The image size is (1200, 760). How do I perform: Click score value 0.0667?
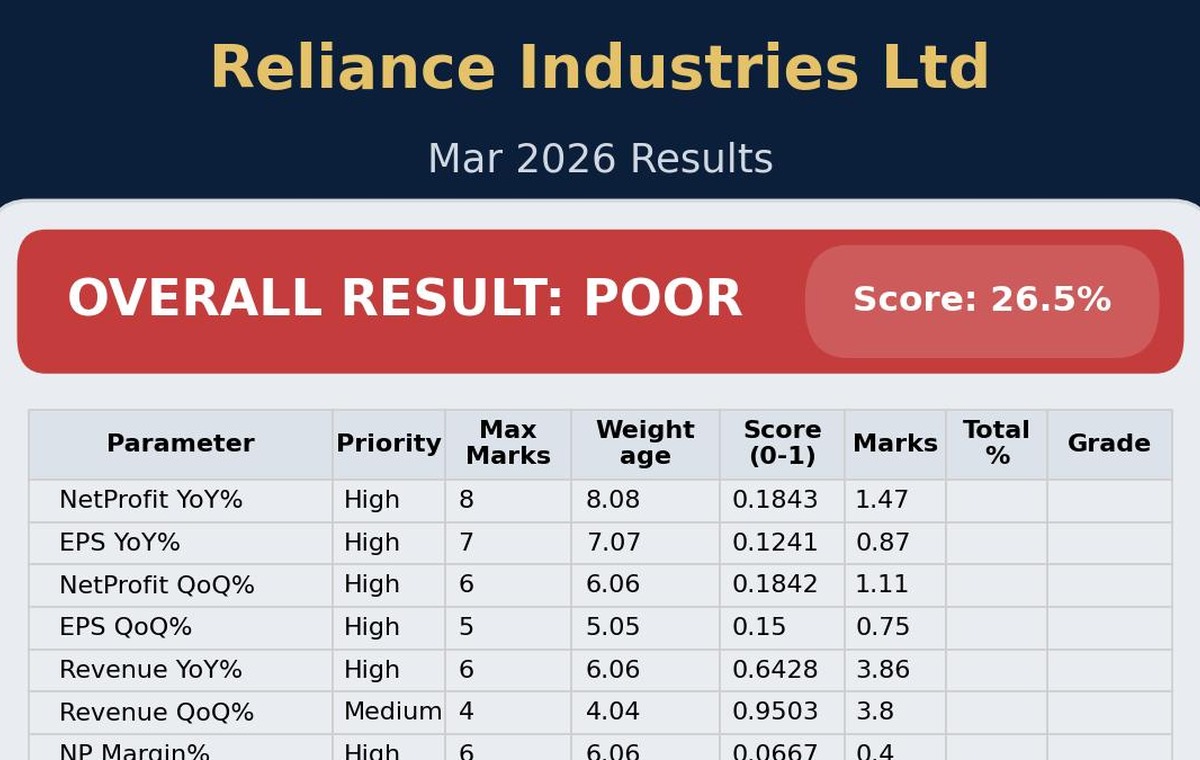coord(775,752)
